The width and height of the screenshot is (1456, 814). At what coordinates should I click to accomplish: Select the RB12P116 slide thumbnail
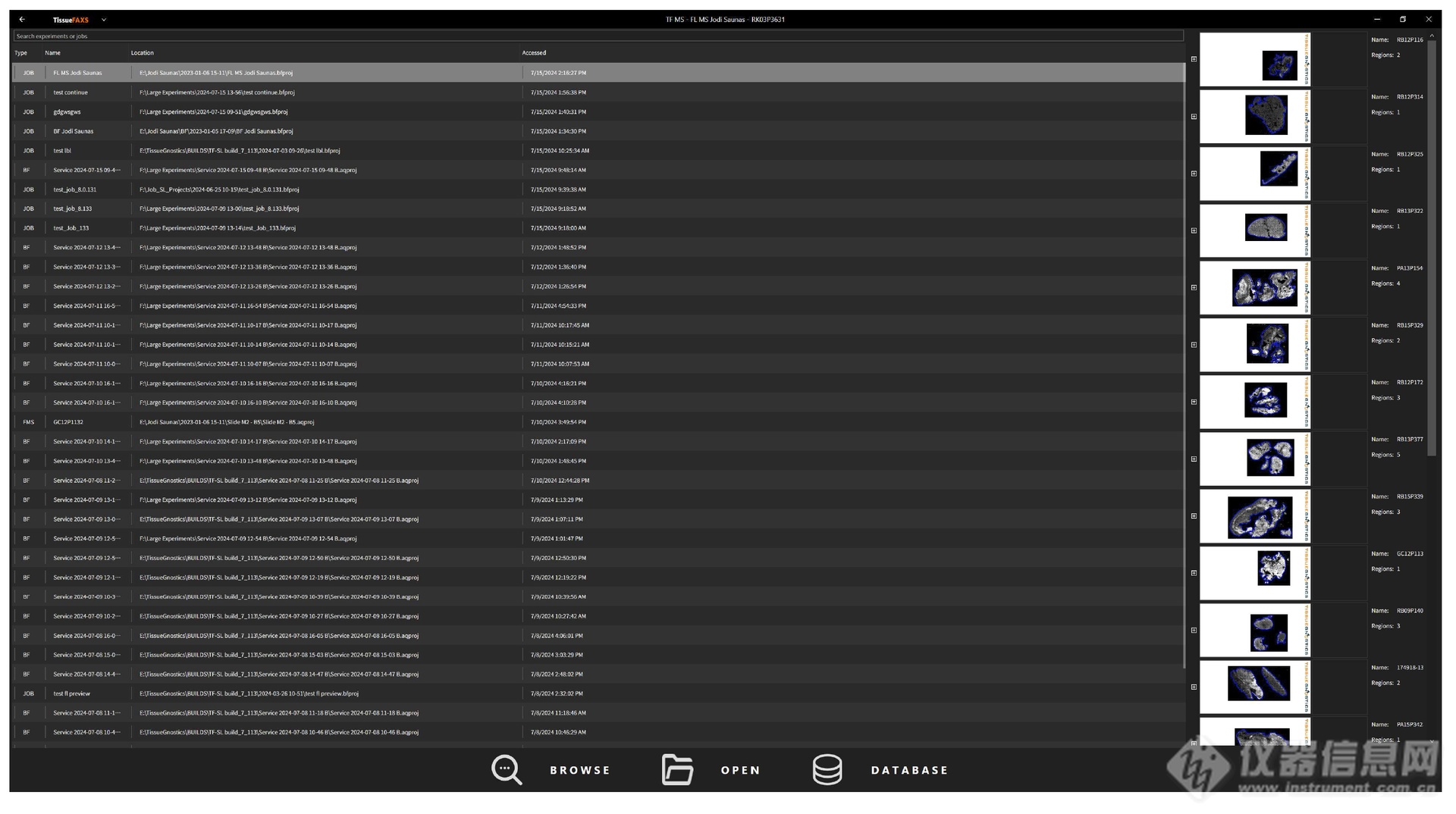pos(1255,59)
